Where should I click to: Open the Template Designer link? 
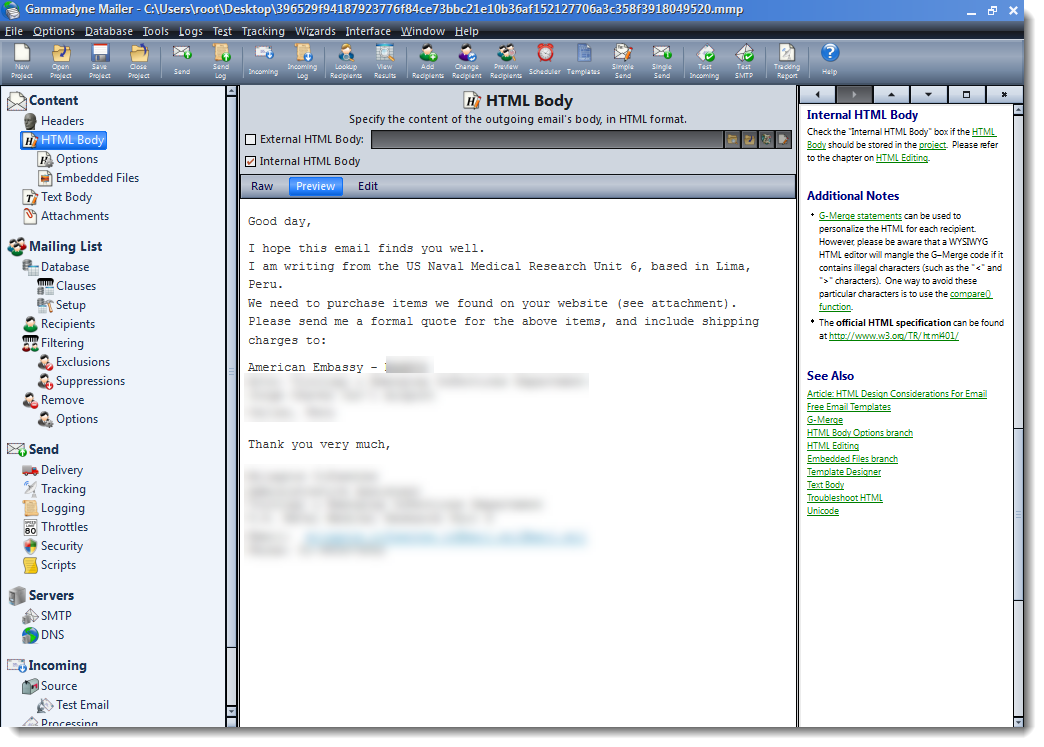point(844,472)
